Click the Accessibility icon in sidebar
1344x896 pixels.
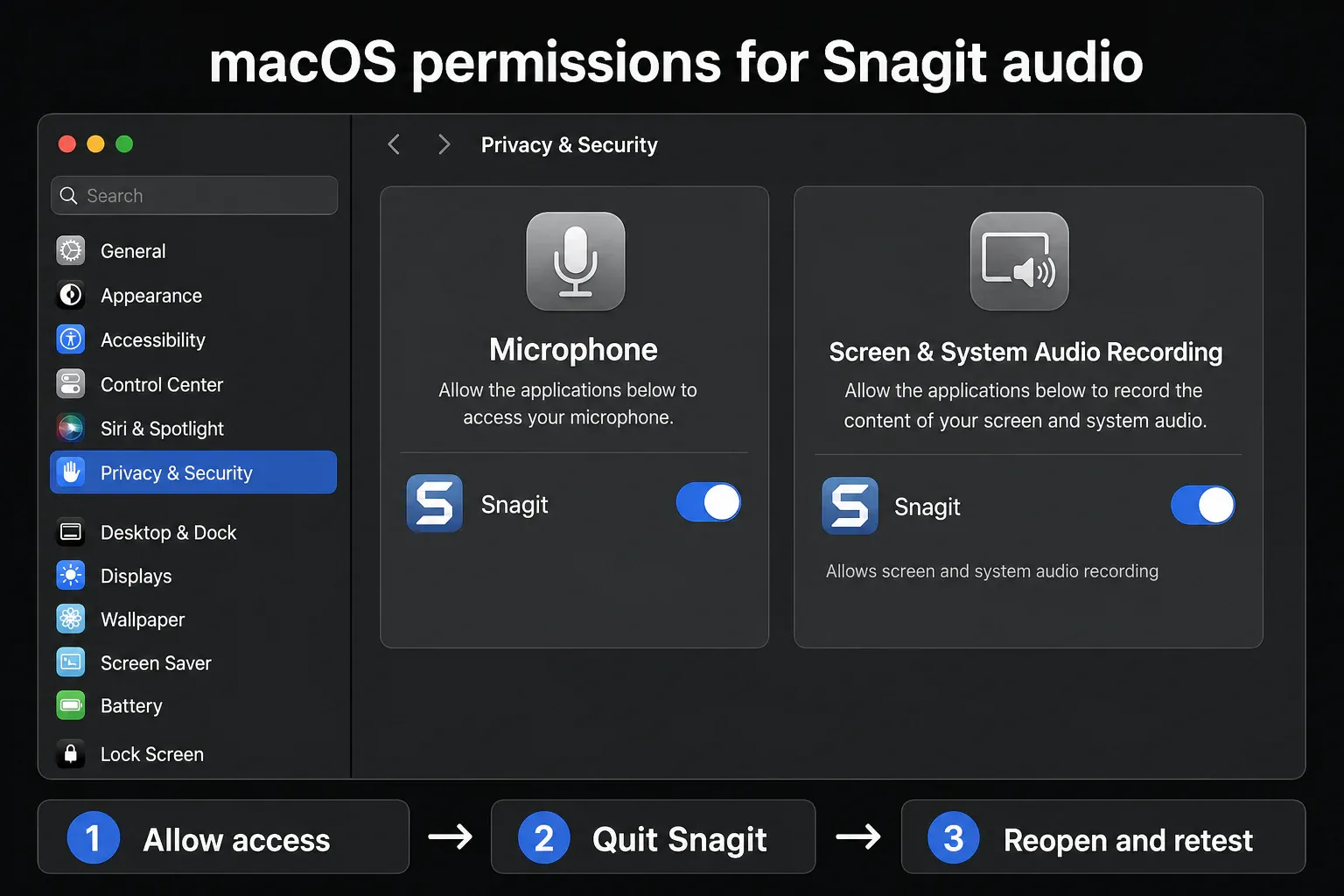pyautogui.click(x=71, y=339)
